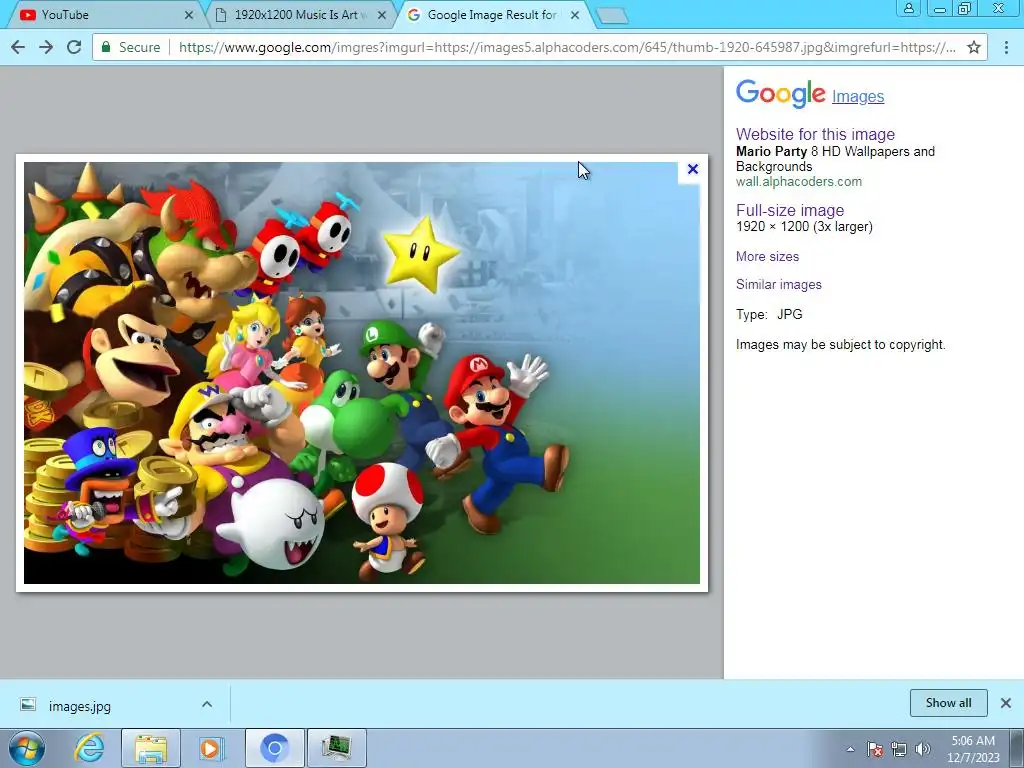Close the 1920x1200 Music Is Art tab
Viewport: 1024px width, 768px height.
[382, 14]
